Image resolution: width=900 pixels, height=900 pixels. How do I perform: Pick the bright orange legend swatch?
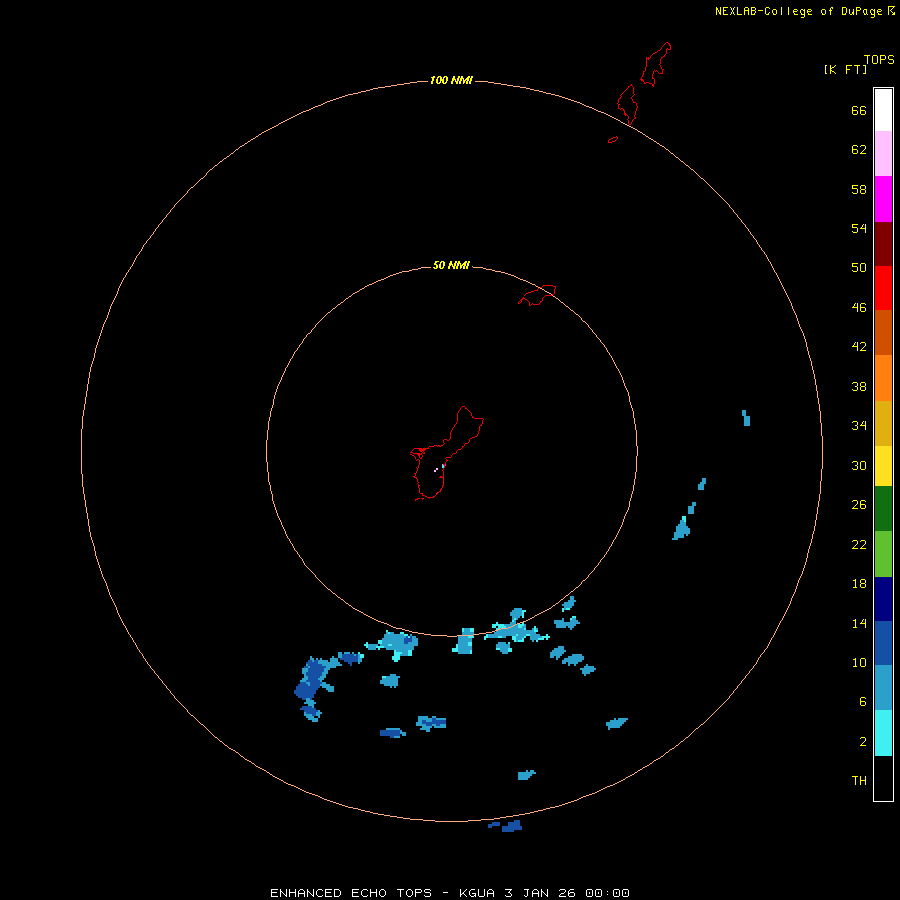(x=883, y=377)
